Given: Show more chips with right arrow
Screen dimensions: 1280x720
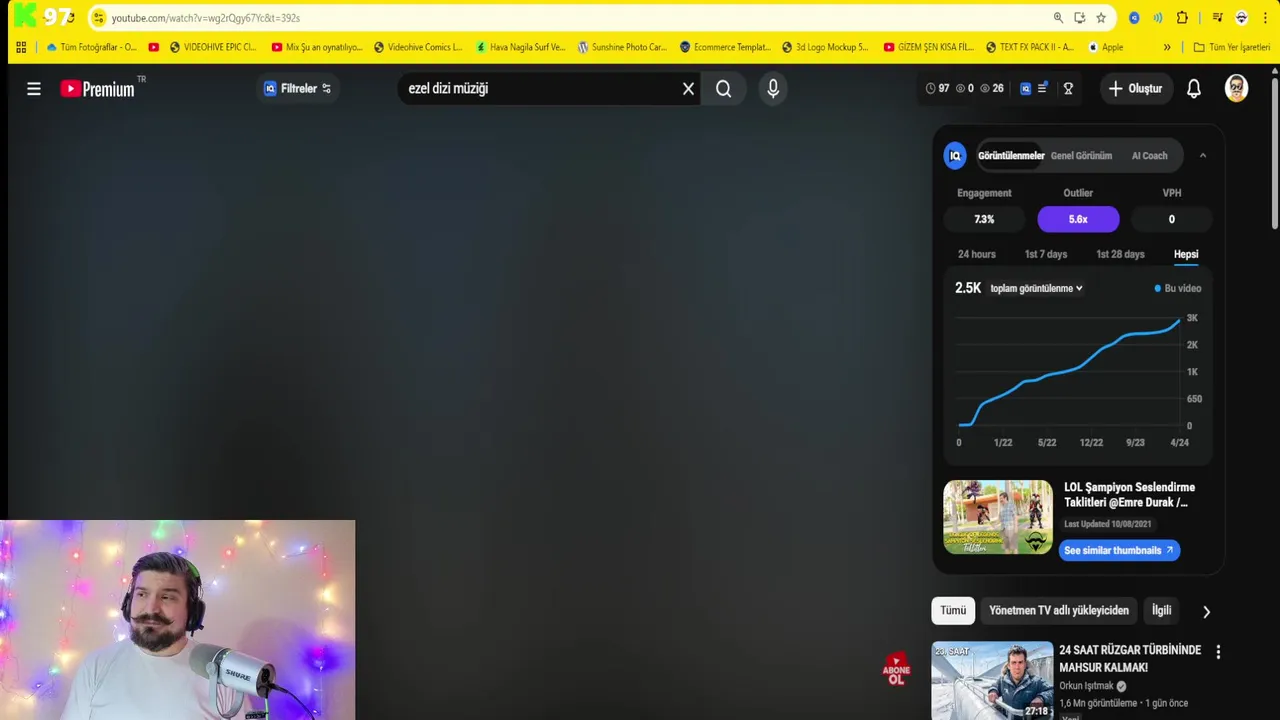Looking at the screenshot, I should pyautogui.click(x=1206, y=611).
